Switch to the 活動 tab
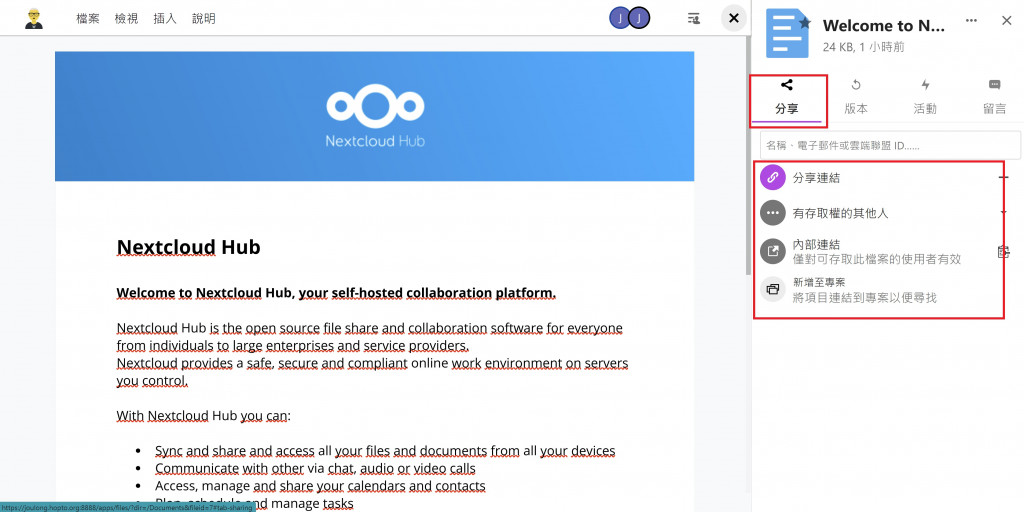The width and height of the screenshot is (1024, 512). (925, 99)
